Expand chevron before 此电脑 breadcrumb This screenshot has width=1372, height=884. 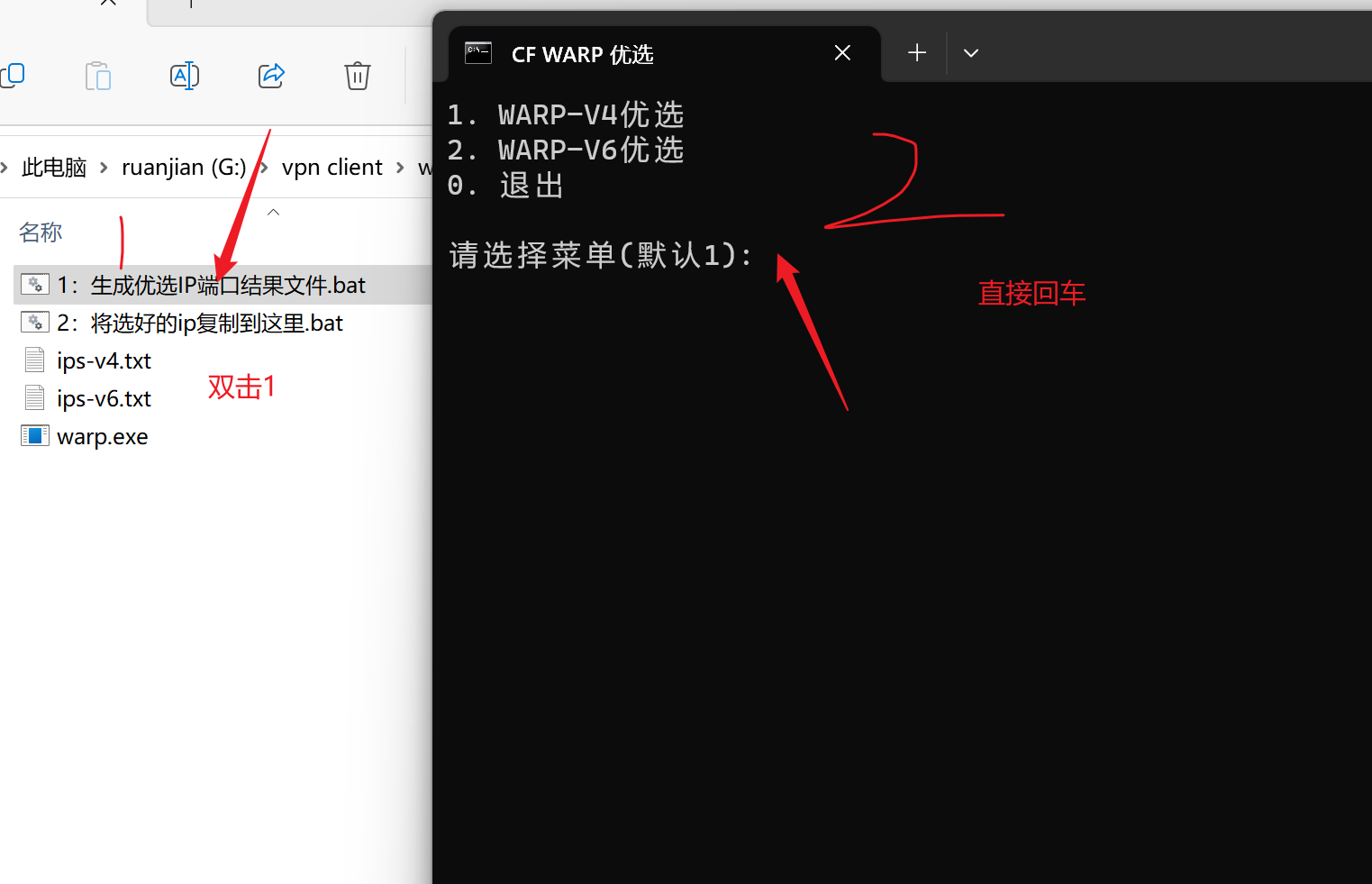(4, 168)
